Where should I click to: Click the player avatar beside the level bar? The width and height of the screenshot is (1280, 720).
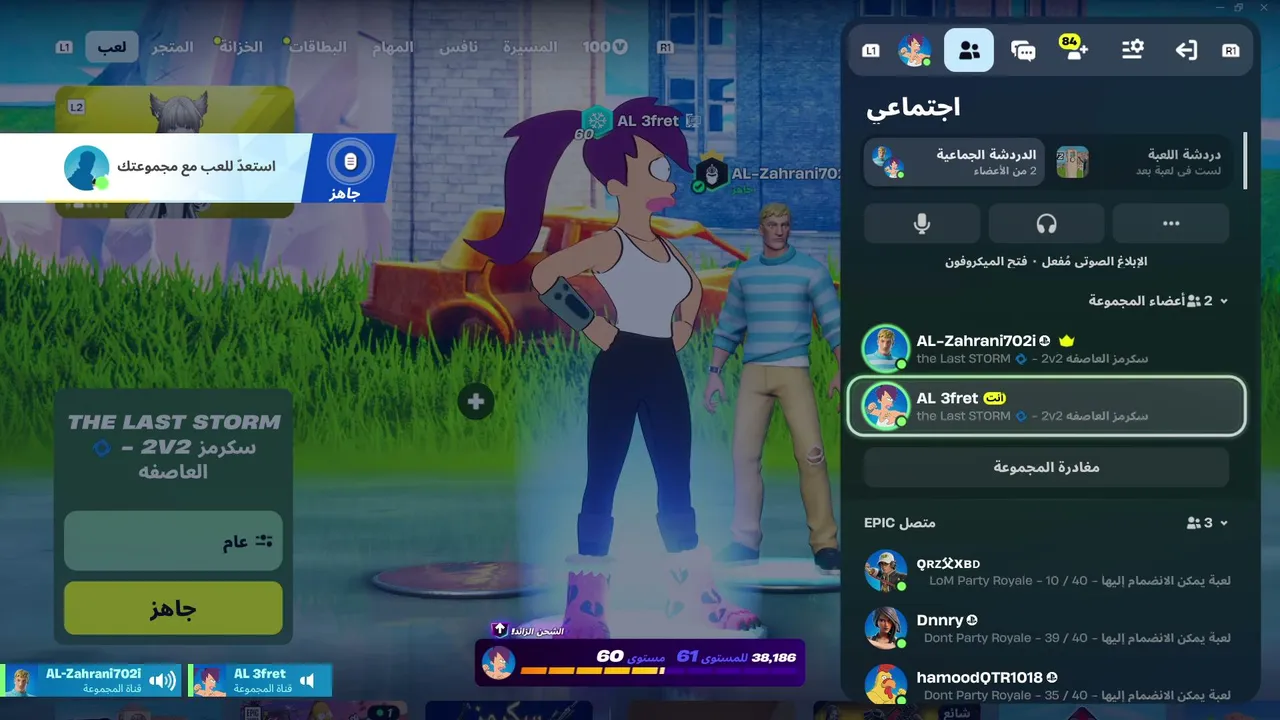coord(499,662)
